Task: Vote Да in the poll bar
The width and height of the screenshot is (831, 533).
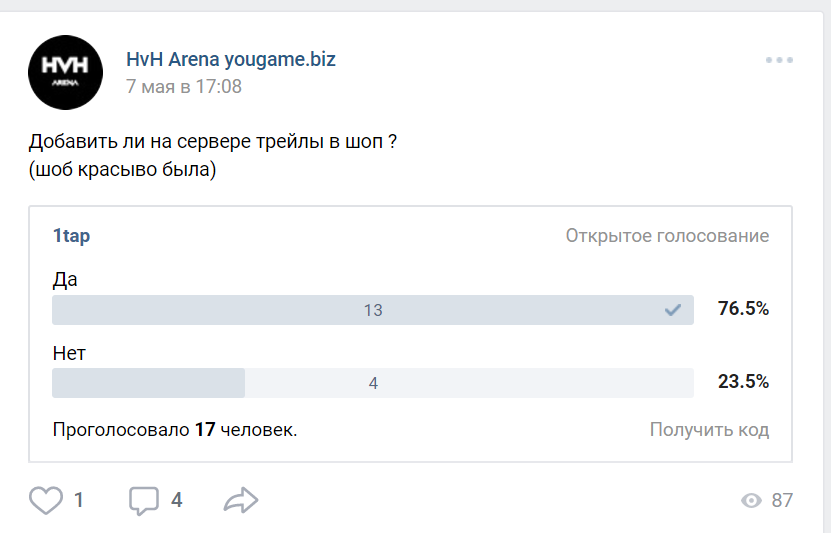Action: (372, 310)
